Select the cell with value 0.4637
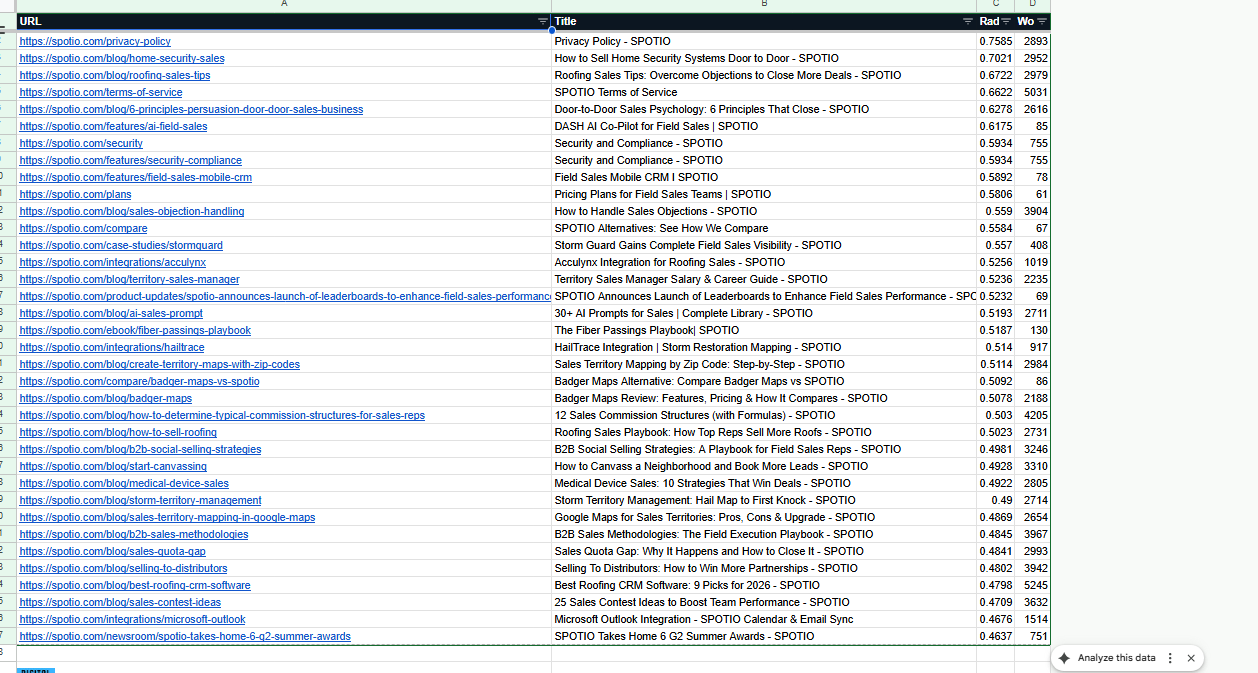Screen dimensions: 1258x673 pyautogui.click(x=995, y=636)
